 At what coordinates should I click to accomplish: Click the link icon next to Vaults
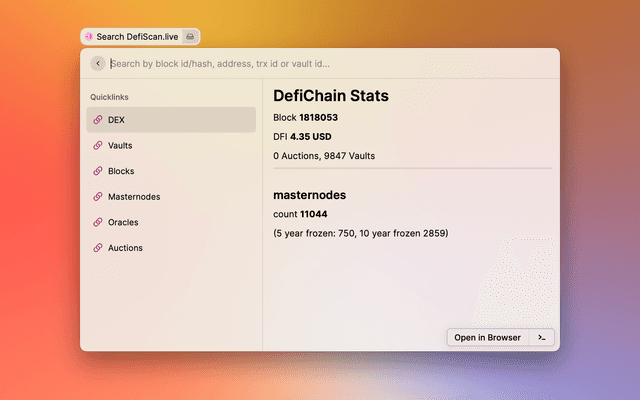[97, 145]
